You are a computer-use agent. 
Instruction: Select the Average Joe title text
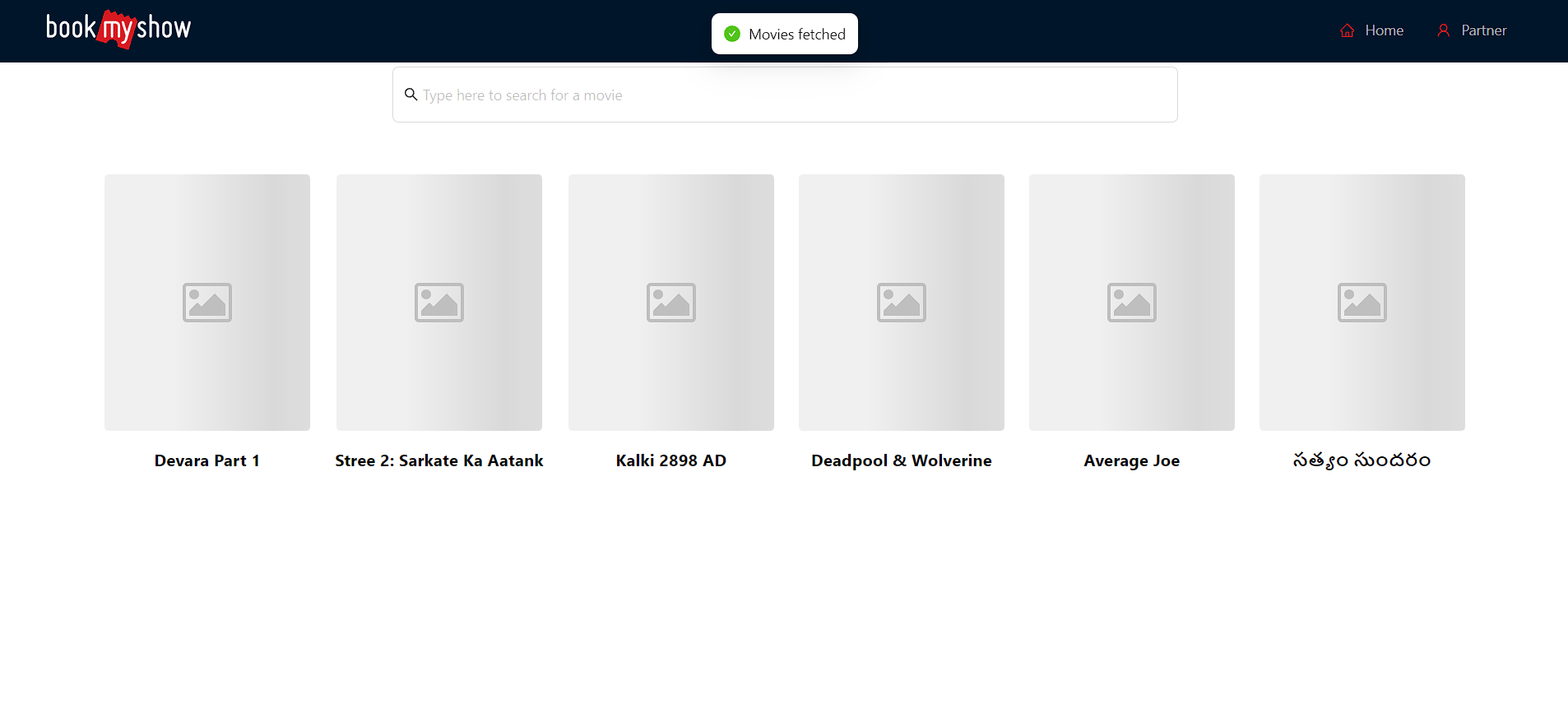(x=1131, y=460)
